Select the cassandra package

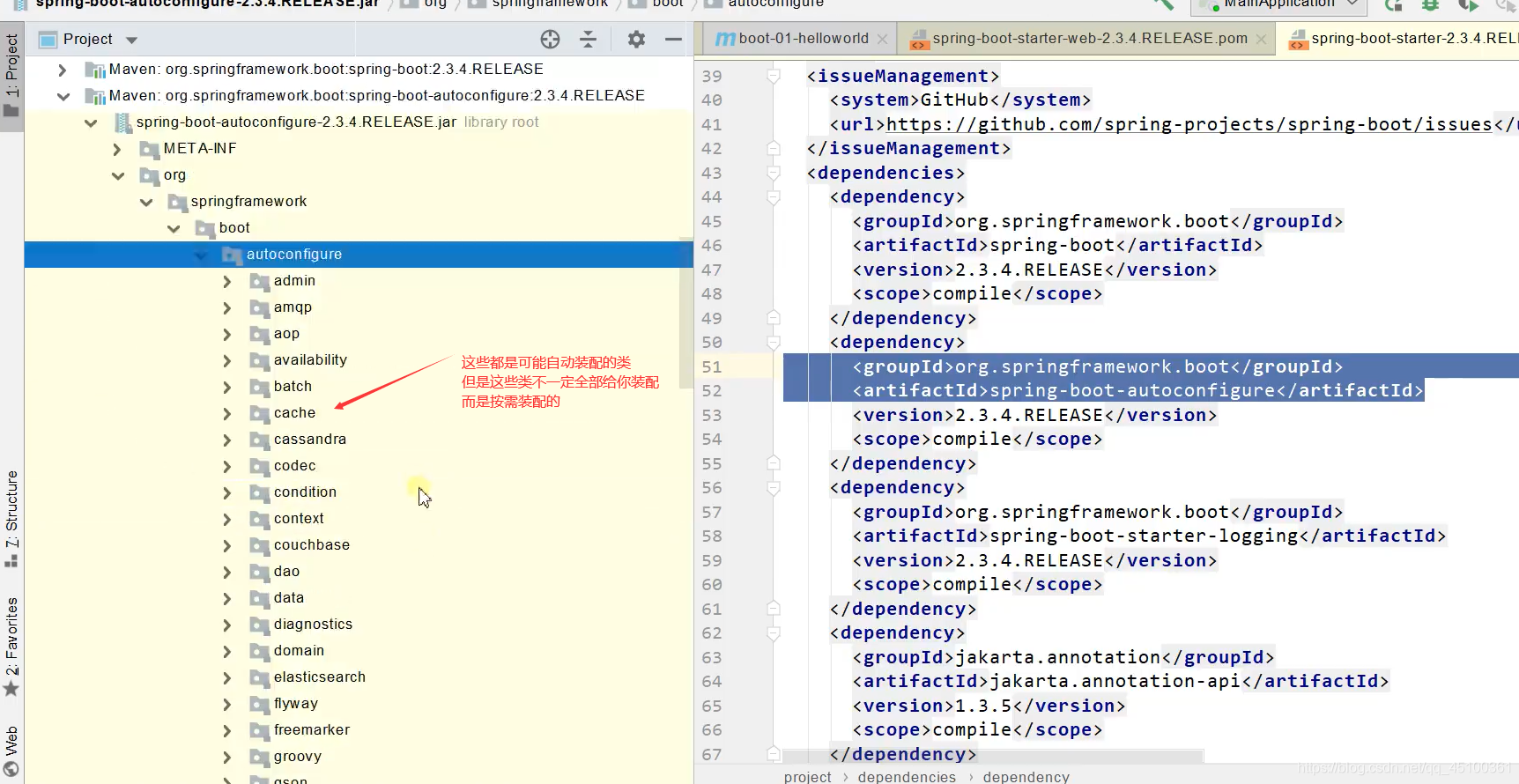coord(310,440)
